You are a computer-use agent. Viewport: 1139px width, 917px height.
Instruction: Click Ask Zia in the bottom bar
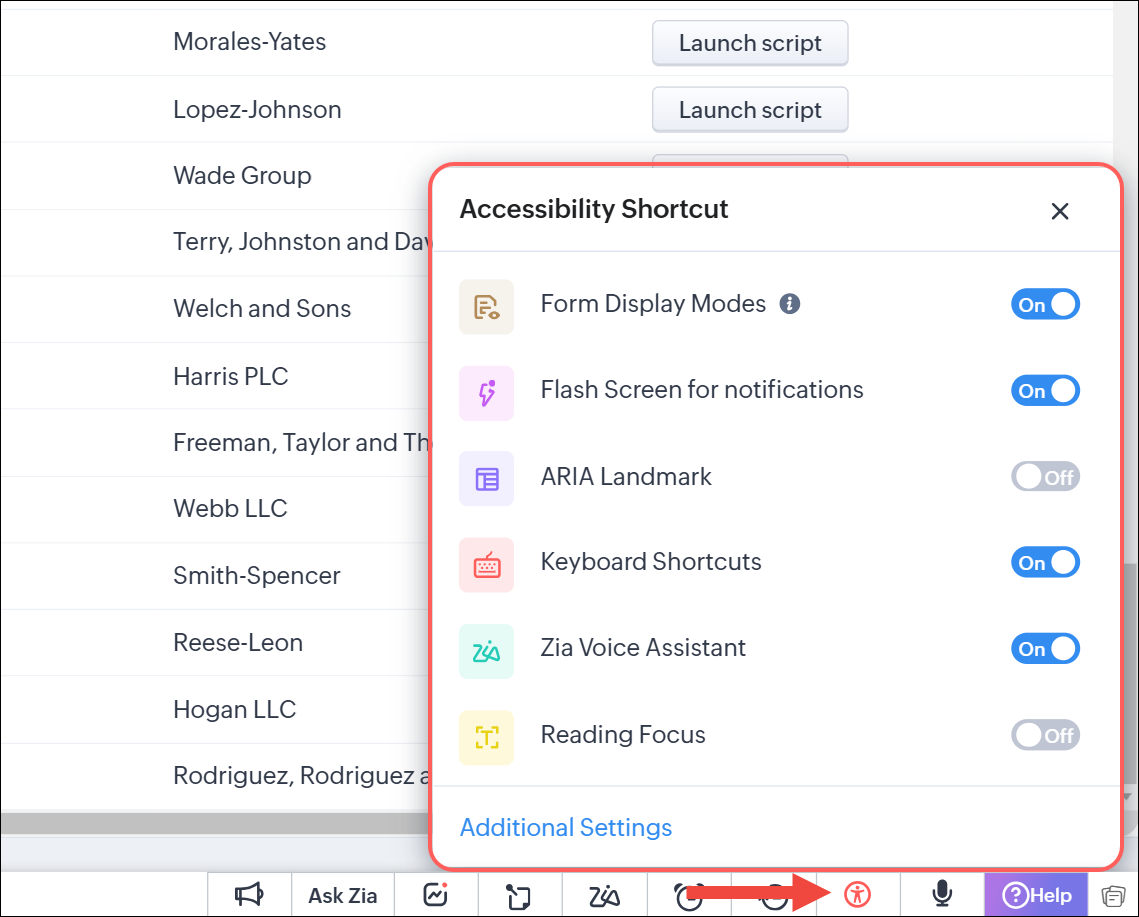point(342,895)
